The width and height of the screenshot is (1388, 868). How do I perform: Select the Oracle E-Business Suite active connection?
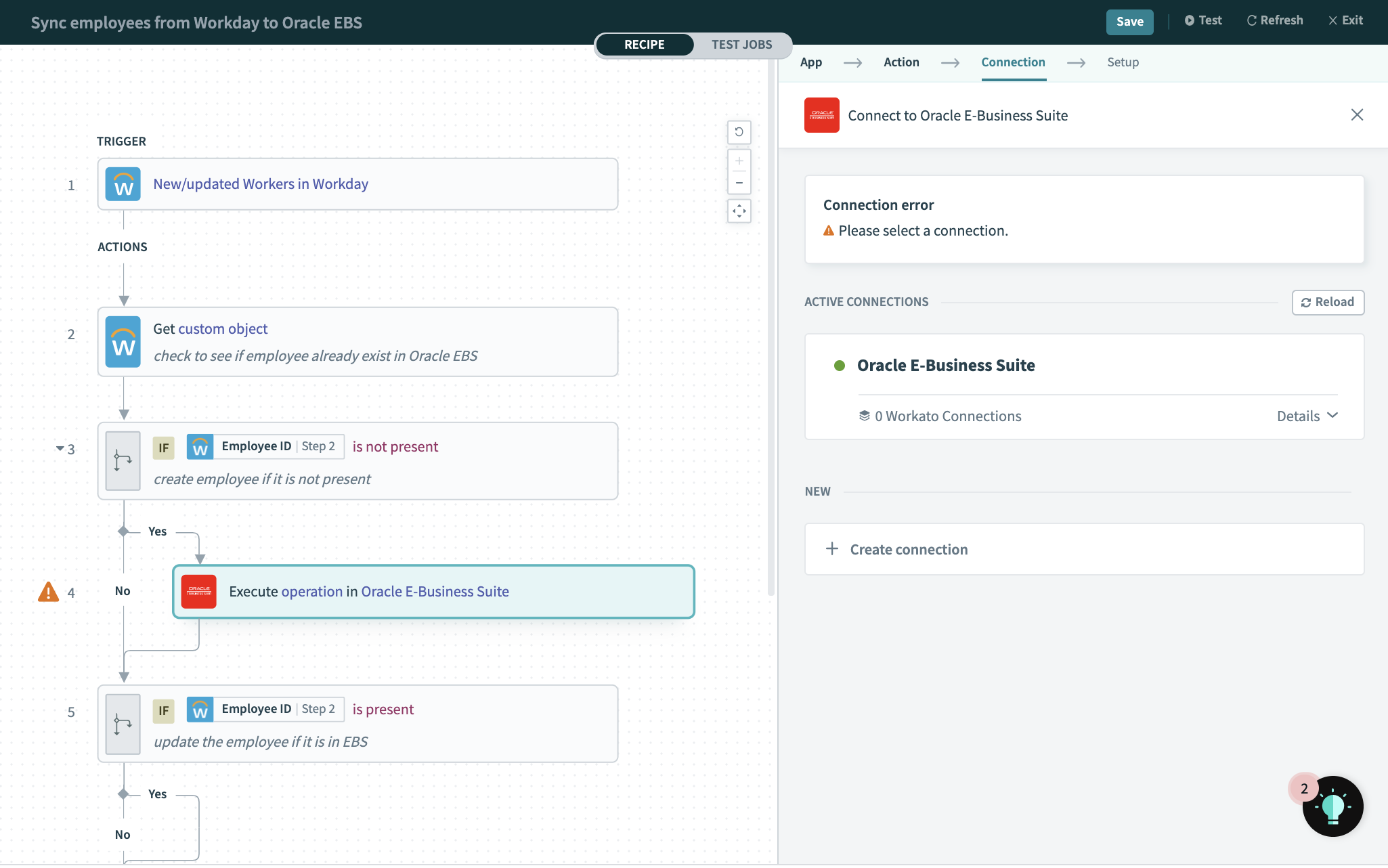[945, 366]
